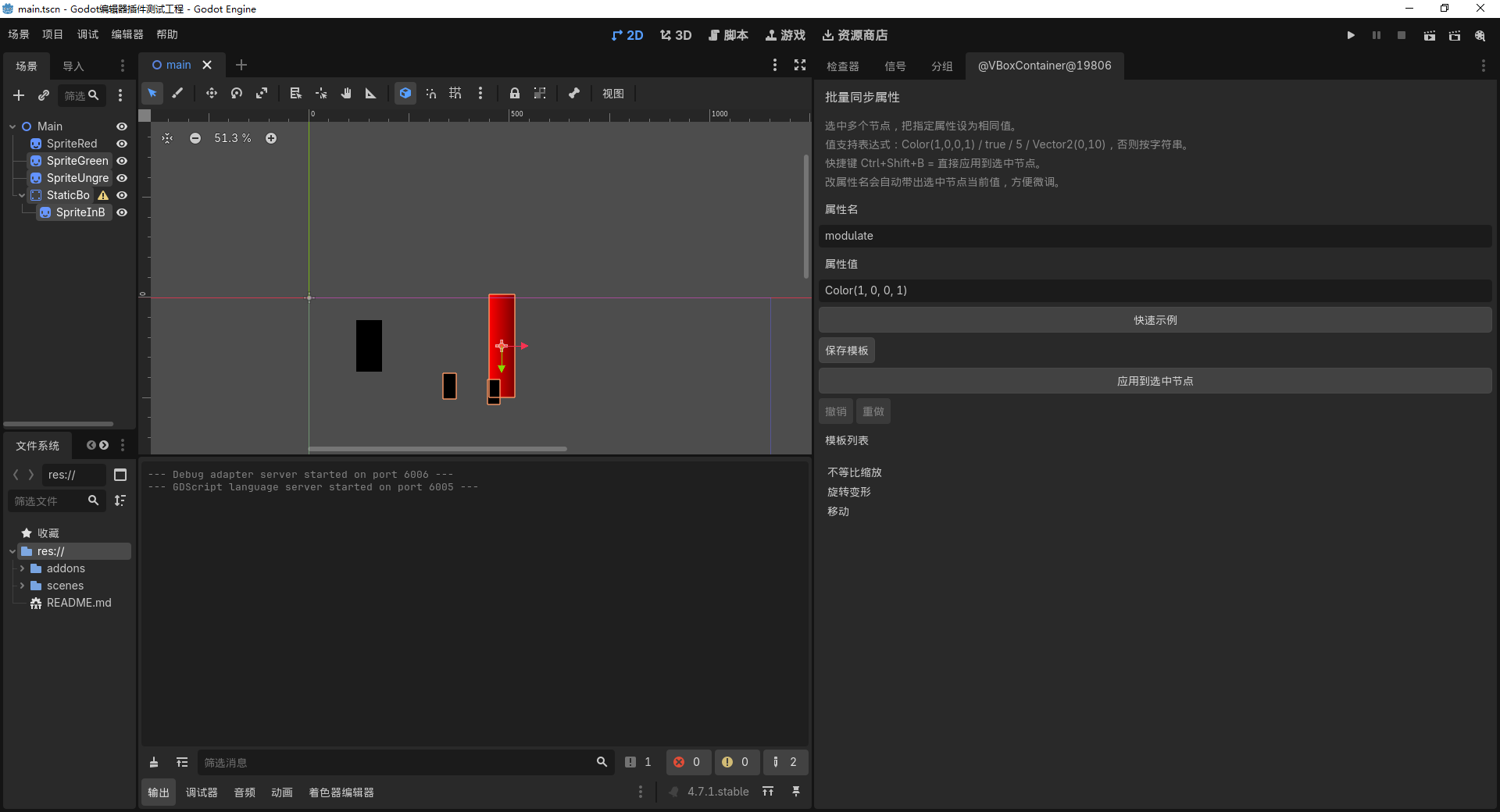Open the 调试 menu

click(87, 34)
